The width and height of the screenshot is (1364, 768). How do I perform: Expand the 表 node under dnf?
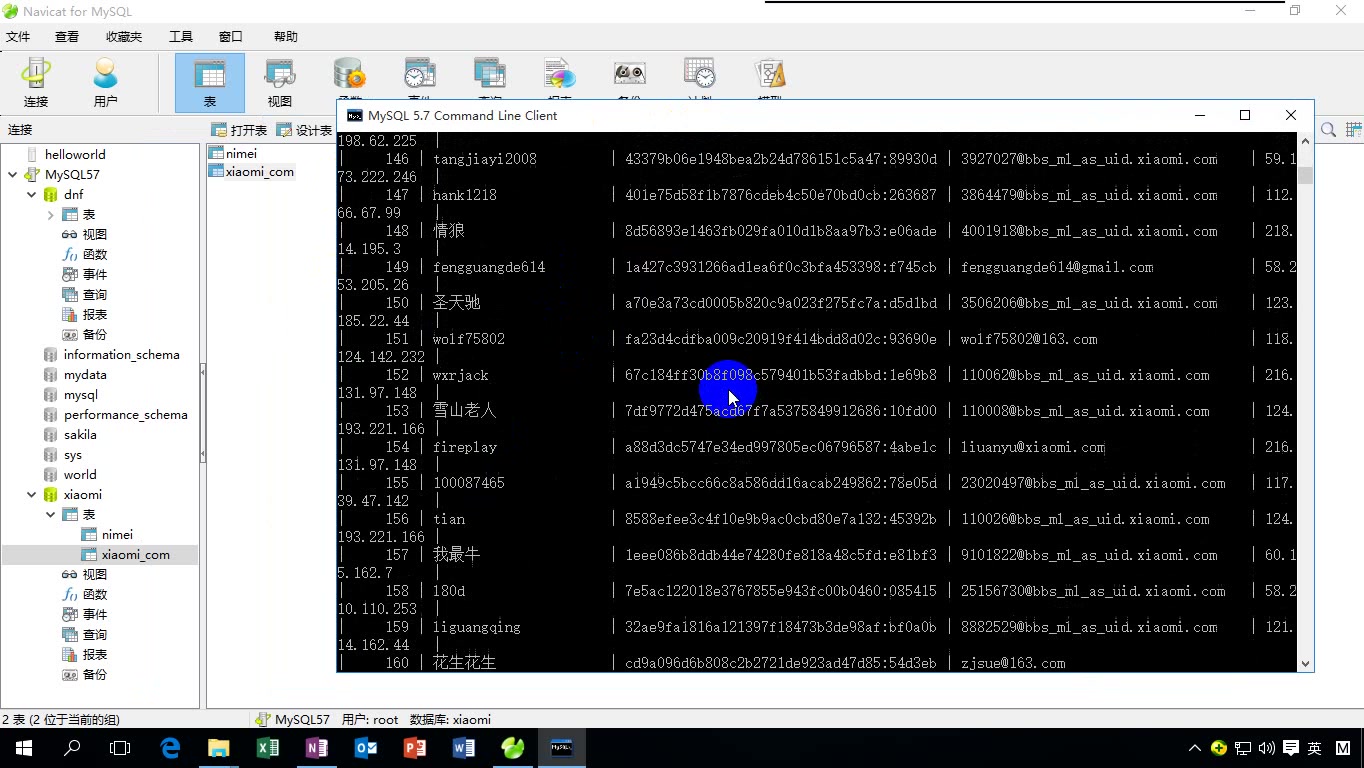point(51,215)
